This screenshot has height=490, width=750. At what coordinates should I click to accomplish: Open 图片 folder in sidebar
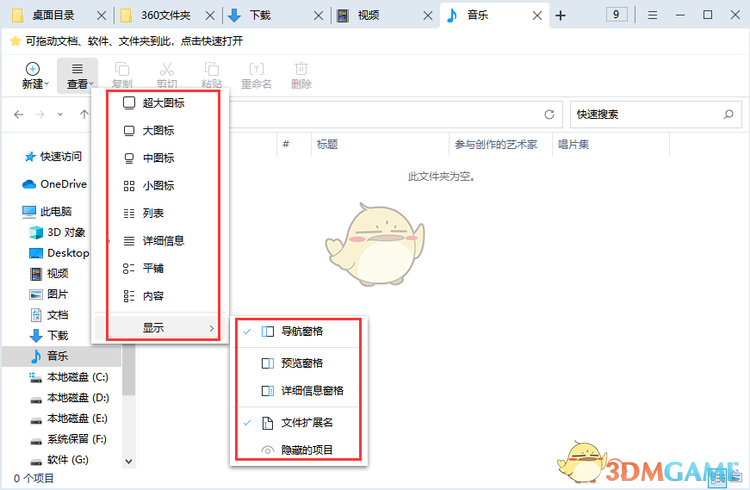(x=49, y=294)
